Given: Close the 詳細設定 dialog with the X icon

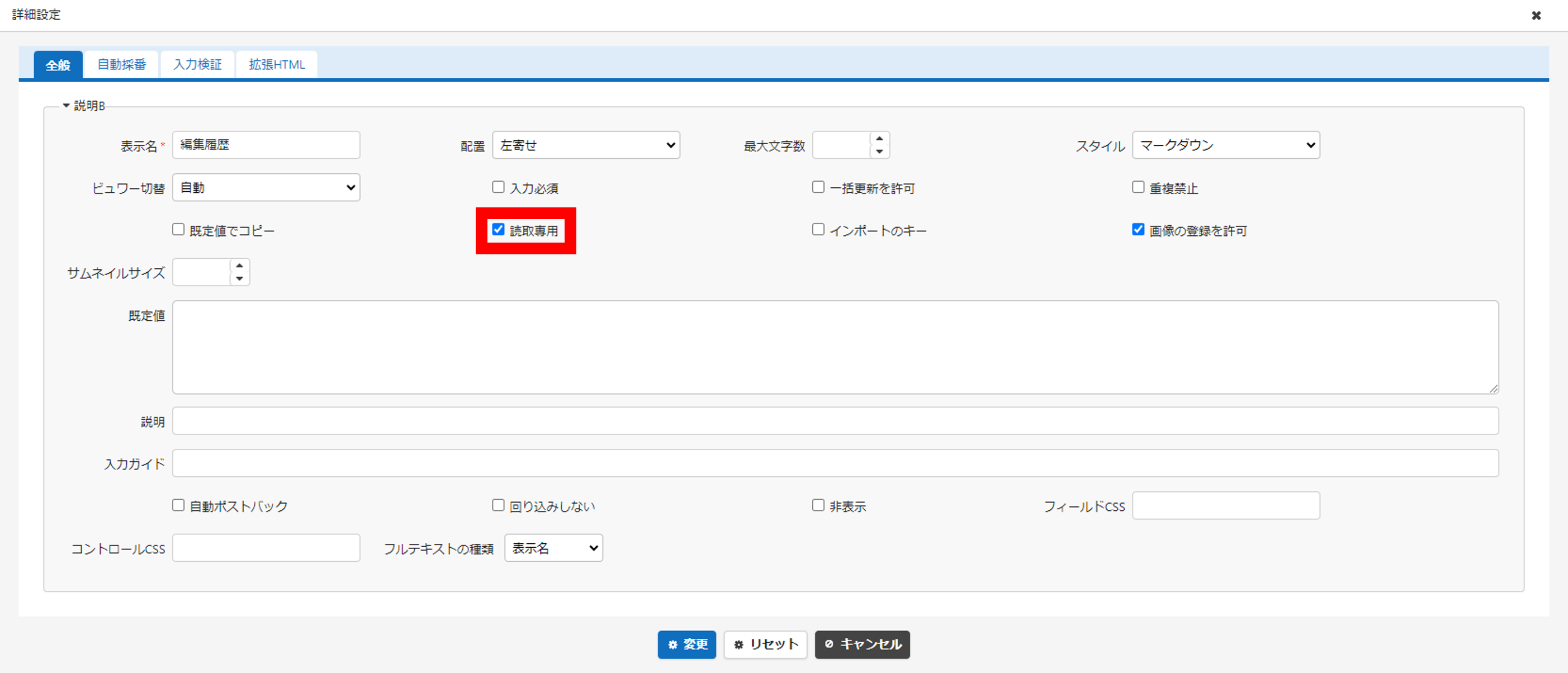Looking at the screenshot, I should [1536, 15].
